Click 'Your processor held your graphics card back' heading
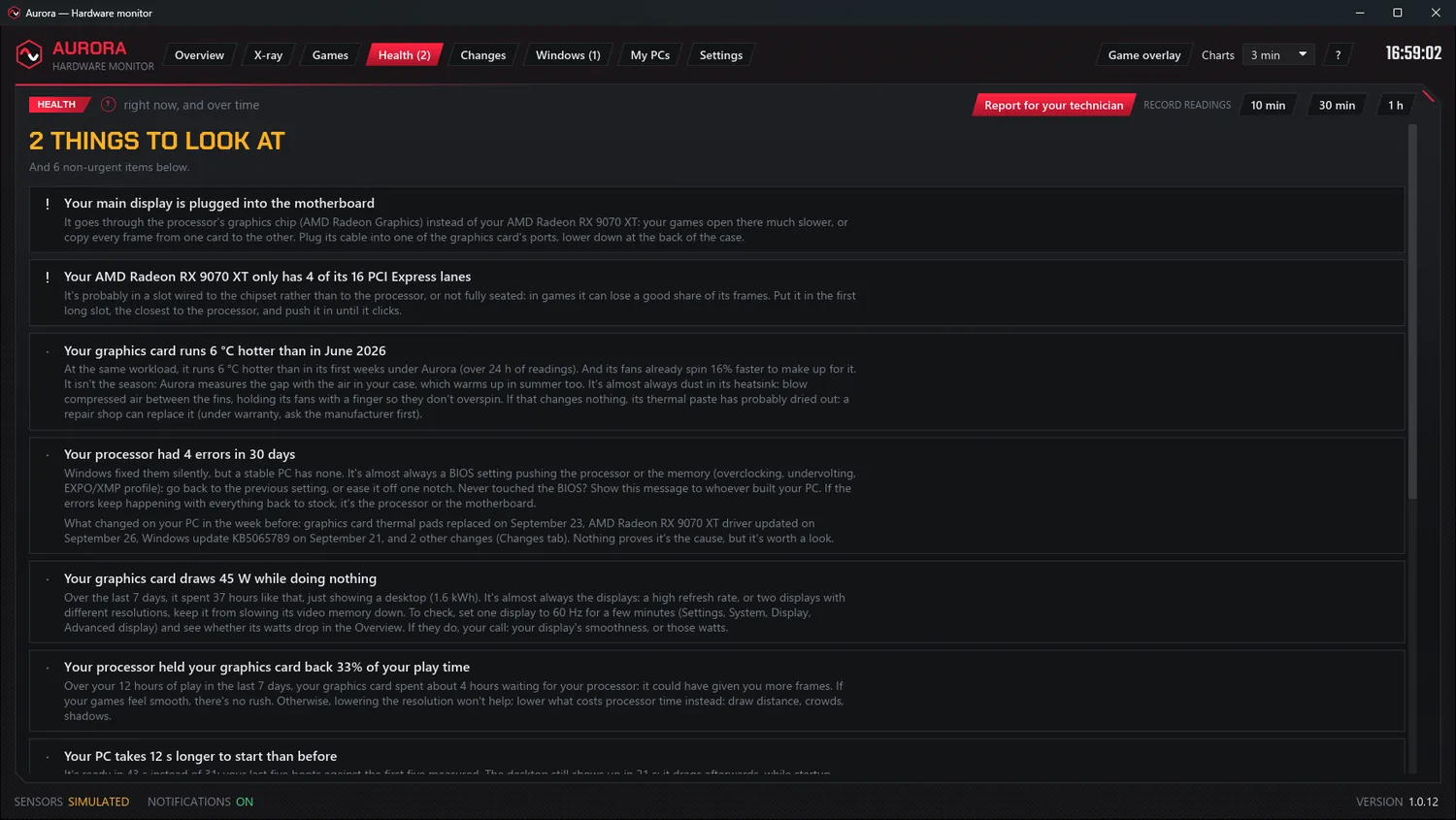The height and width of the screenshot is (820, 1456). tap(267, 667)
